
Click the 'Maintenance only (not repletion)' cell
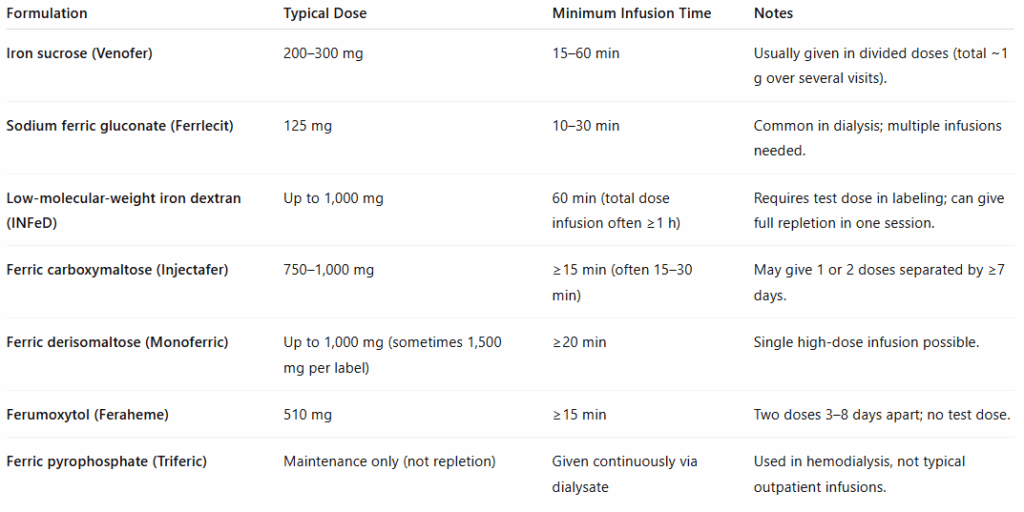pos(389,462)
